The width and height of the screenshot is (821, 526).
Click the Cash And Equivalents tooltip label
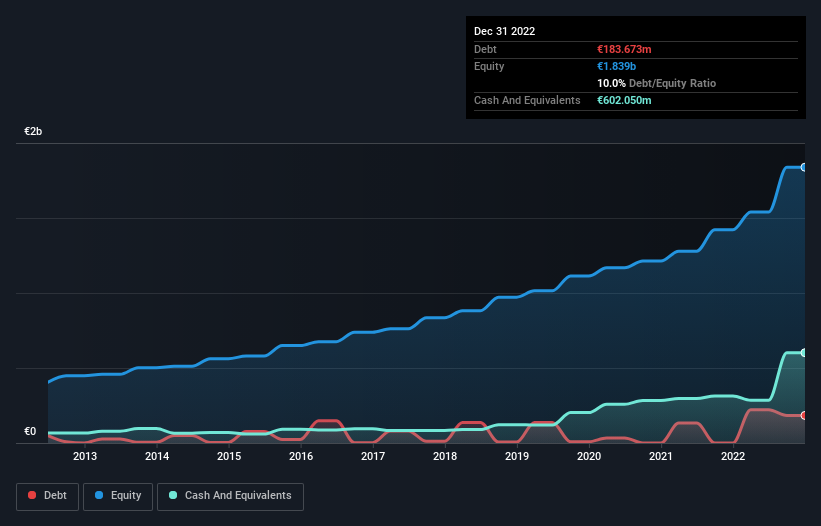click(527, 100)
